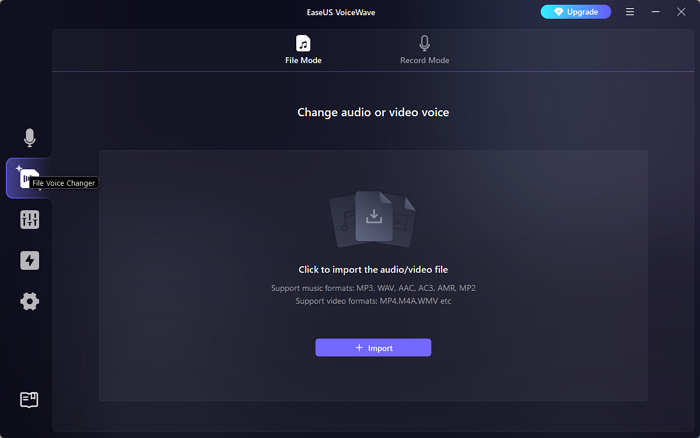The image size is (700, 438).
Task: Open the settings gear in the sidebar
Action: [29, 301]
